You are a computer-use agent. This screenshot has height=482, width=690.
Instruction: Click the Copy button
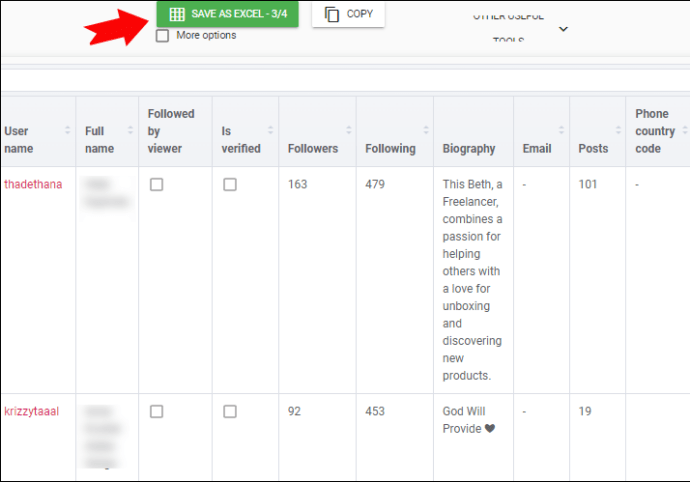coord(348,14)
